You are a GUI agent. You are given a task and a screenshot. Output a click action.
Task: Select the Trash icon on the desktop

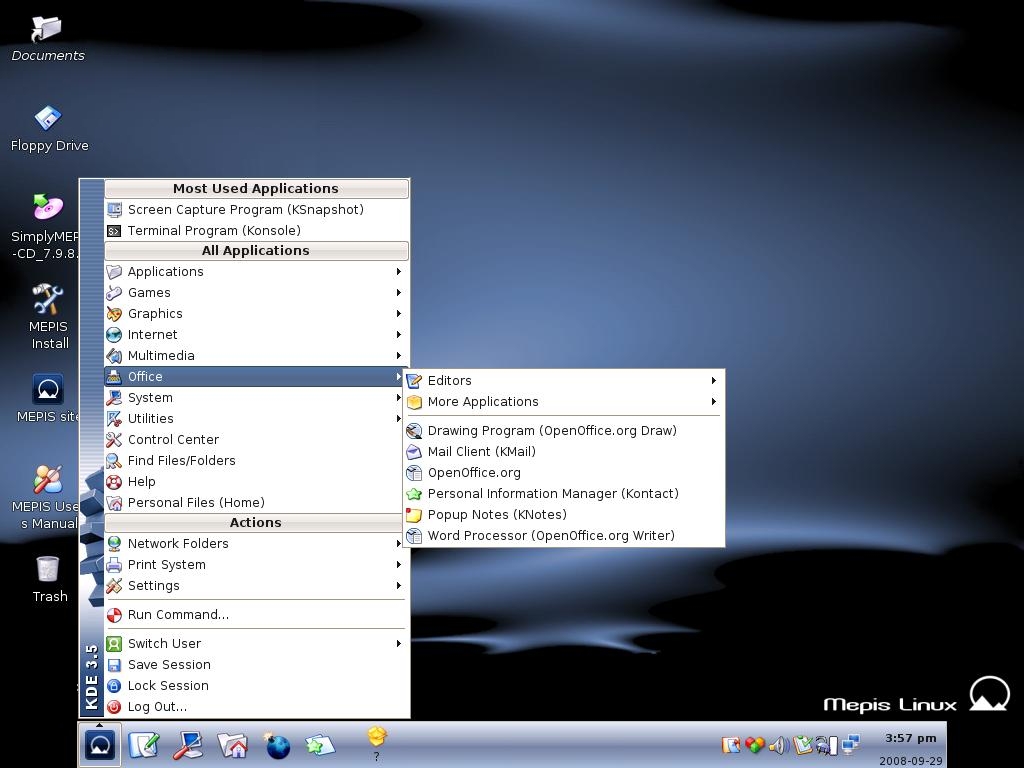(48, 569)
